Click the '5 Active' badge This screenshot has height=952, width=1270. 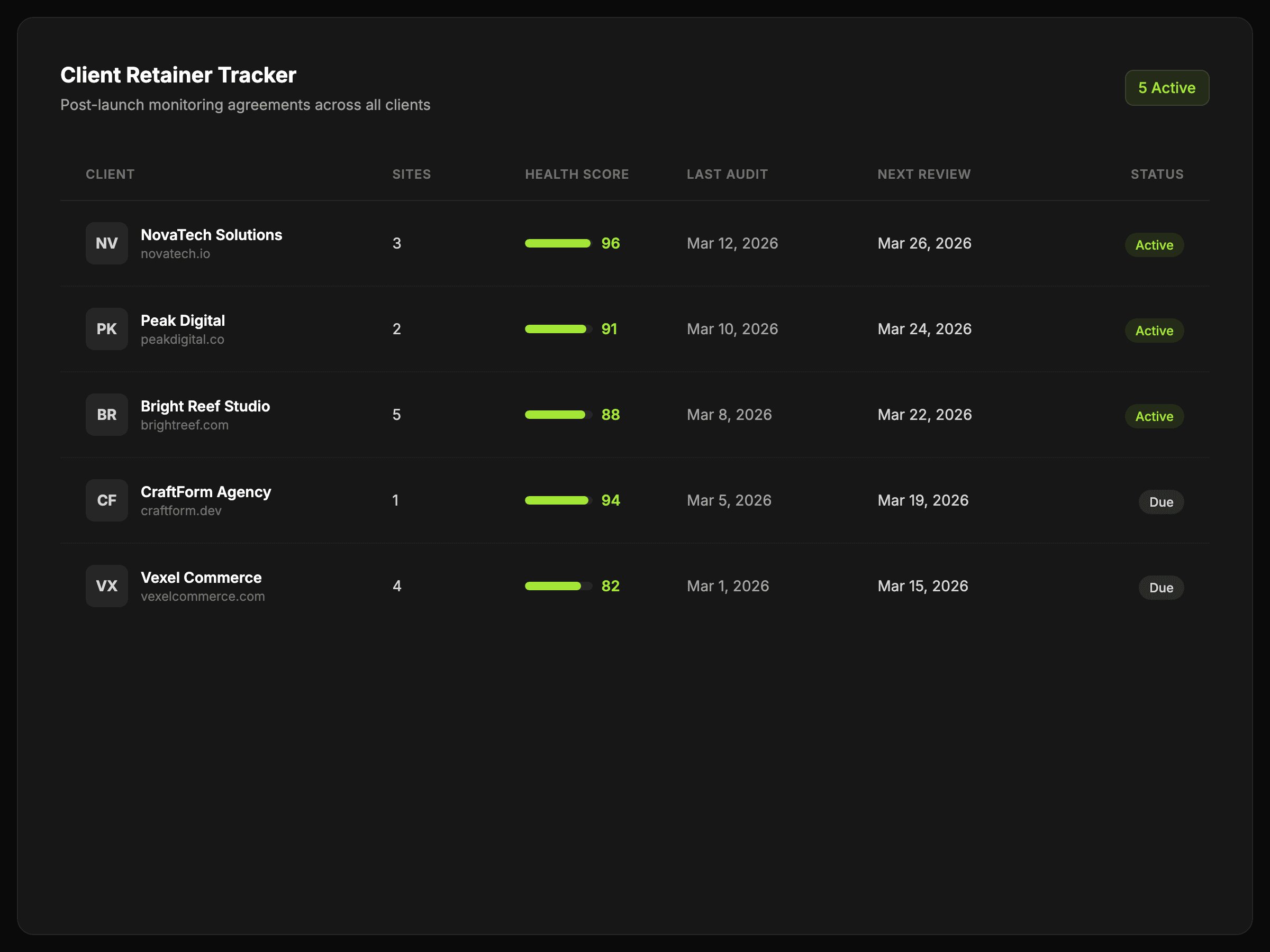tap(1167, 88)
